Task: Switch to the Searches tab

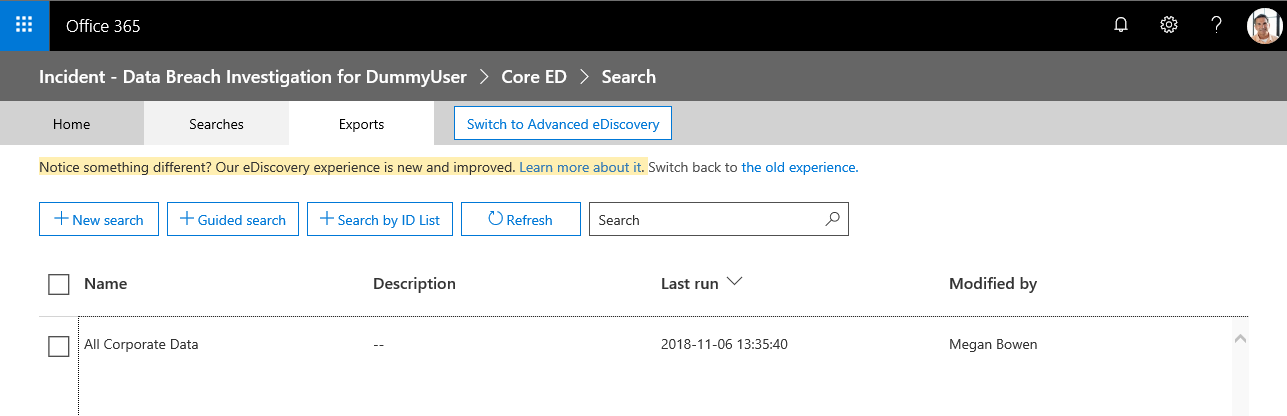Action: [x=216, y=124]
